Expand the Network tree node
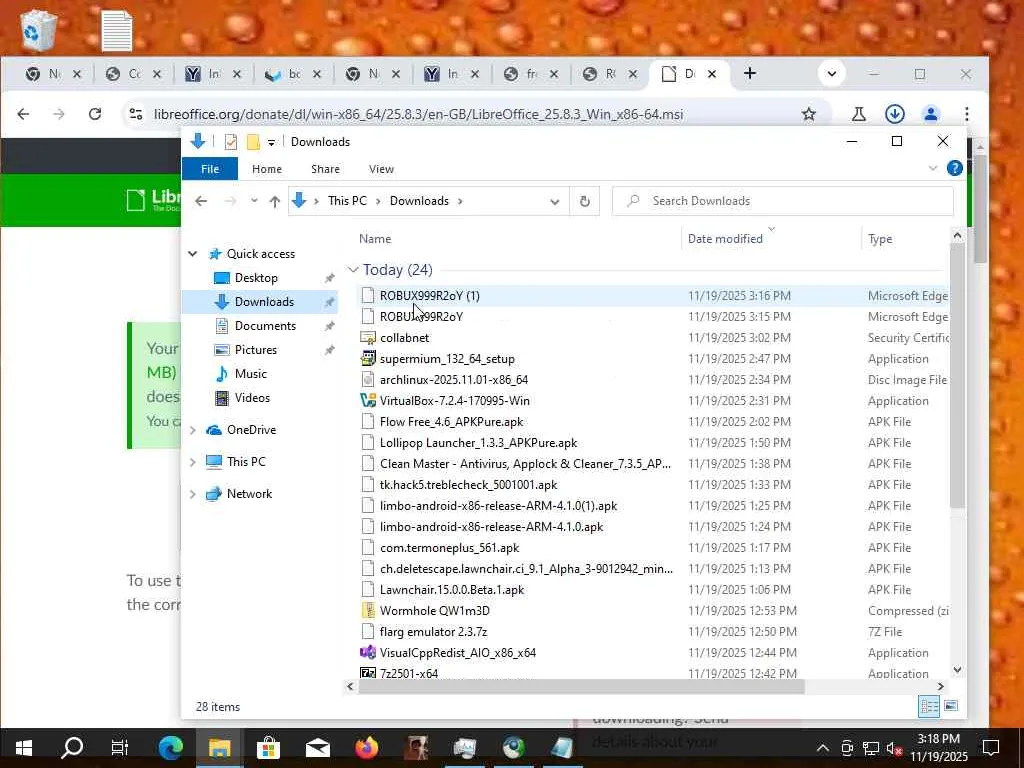 pyautogui.click(x=193, y=494)
